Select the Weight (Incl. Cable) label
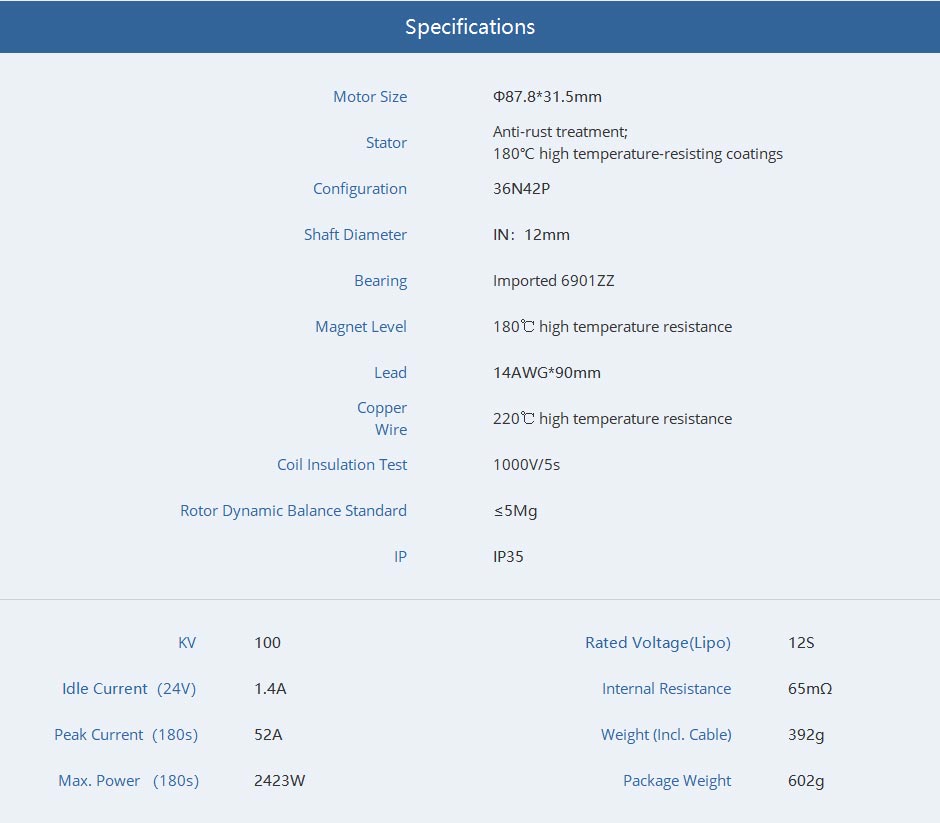940x823 pixels. point(666,735)
